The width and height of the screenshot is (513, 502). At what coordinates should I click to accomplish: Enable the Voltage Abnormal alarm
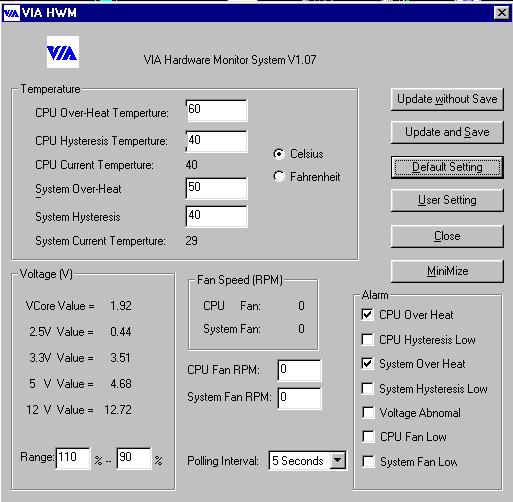pyautogui.click(x=368, y=412)
